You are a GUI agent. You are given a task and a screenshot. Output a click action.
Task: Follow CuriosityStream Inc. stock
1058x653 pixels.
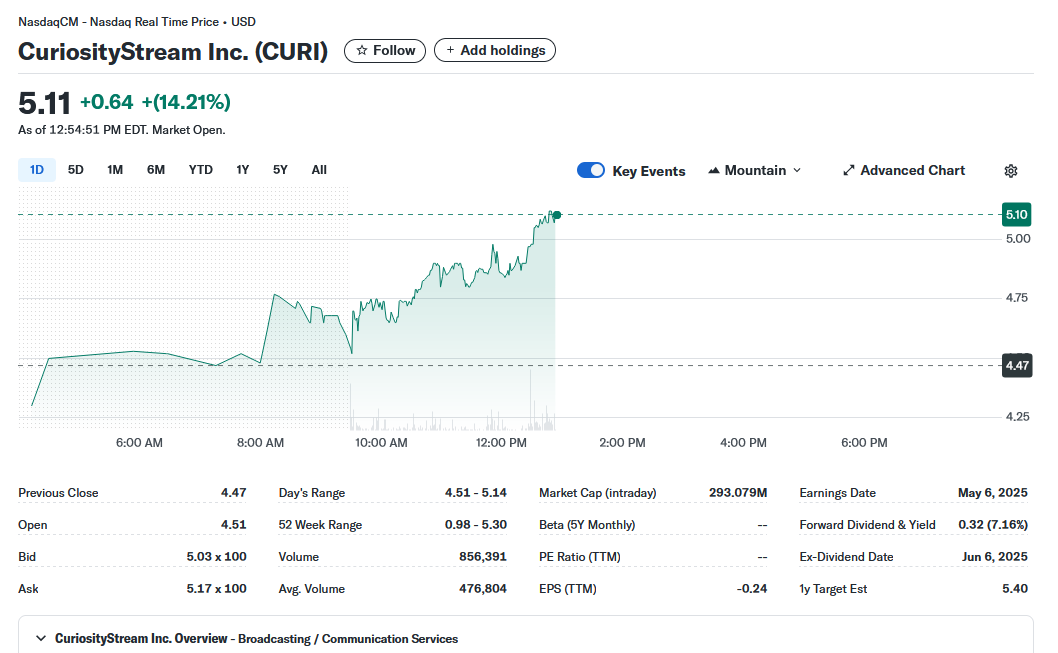tap(385, 51)
